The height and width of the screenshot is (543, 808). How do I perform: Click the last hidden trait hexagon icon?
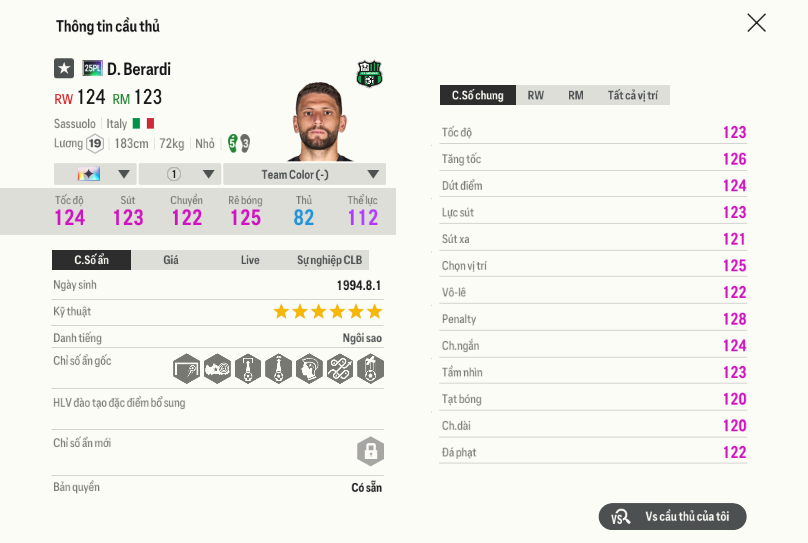click(x=369, y=369)
